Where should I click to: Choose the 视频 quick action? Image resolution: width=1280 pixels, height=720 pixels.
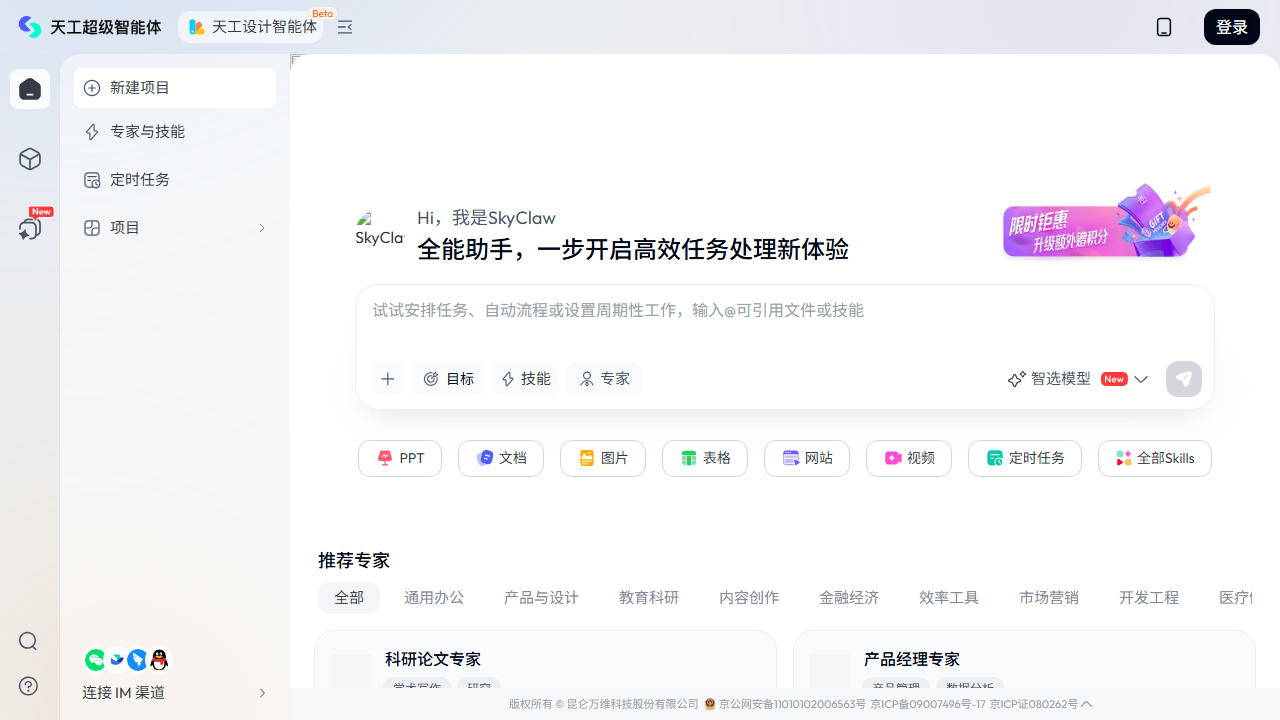tap(909, 458)
